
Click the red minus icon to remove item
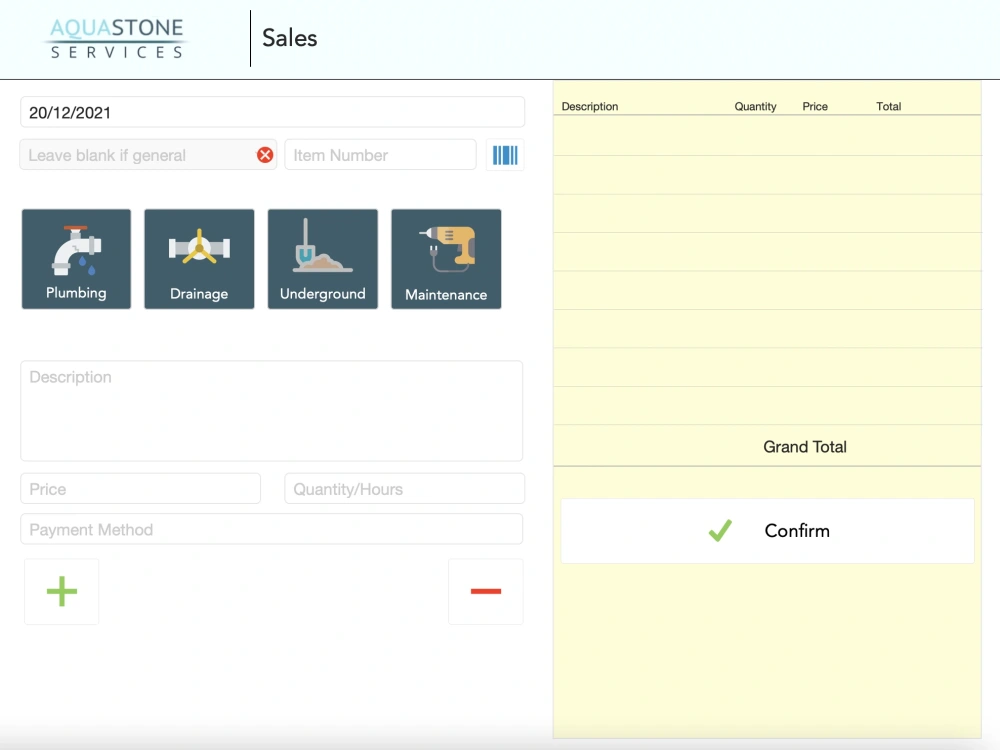coord(486,591)
